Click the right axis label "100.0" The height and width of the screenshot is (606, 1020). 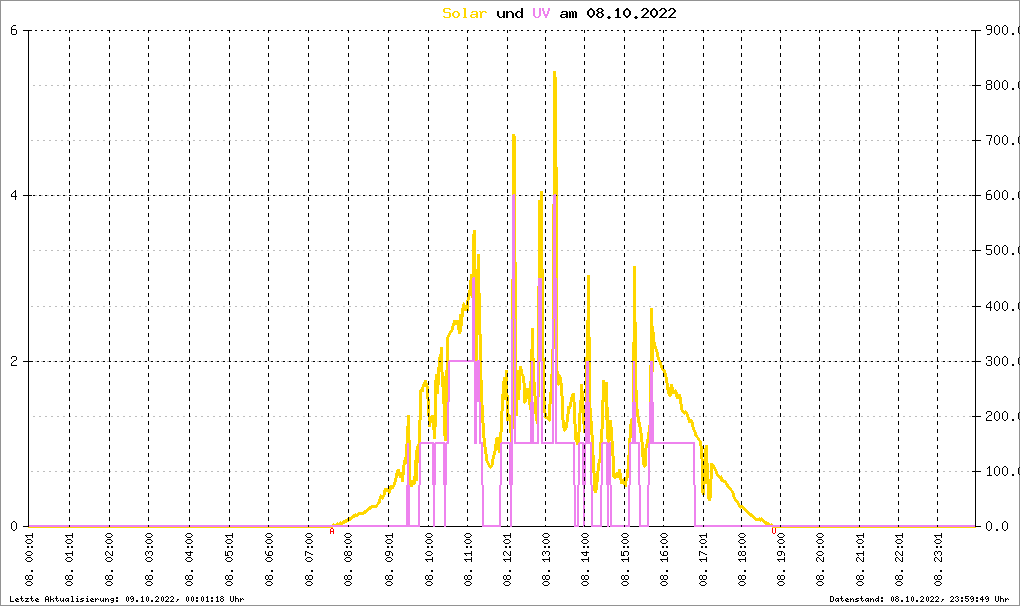coord(1000,471)
